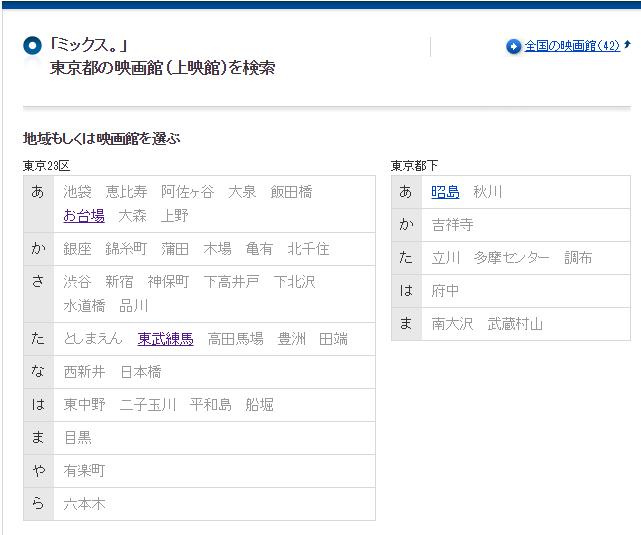Select the お台場 area link
Screen dimensions: 641x535
(x=84, y=215)
